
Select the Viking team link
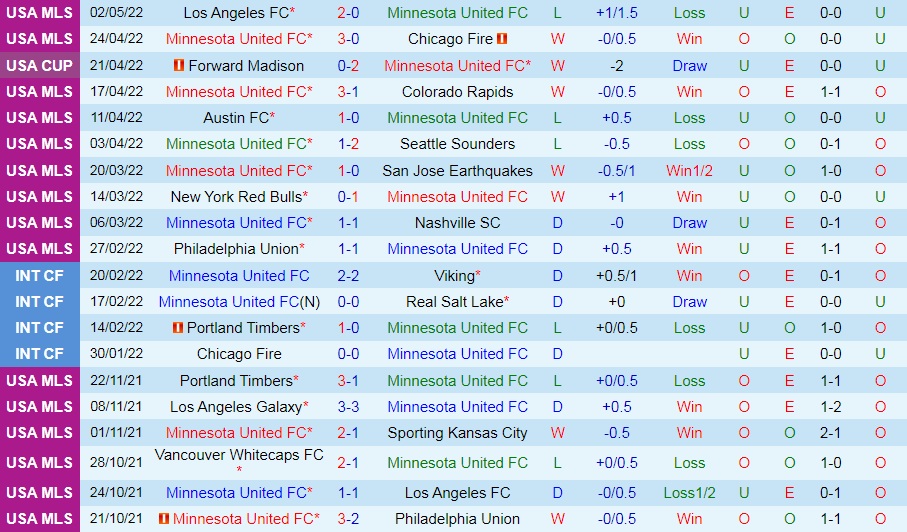[x=453, y=275]
